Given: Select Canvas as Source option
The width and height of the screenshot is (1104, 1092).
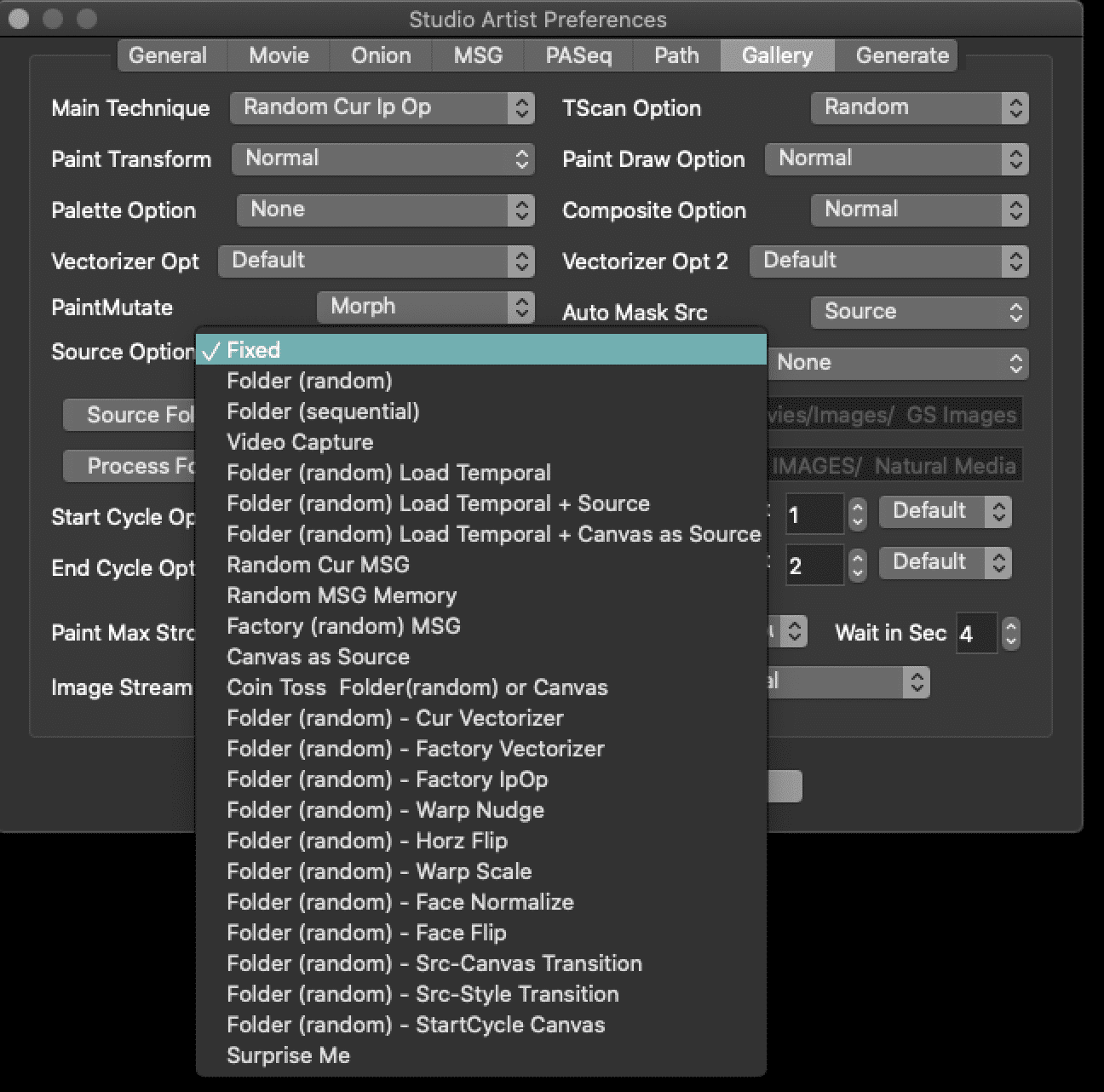Looking at the screenshot, I should tap(481, 657).
